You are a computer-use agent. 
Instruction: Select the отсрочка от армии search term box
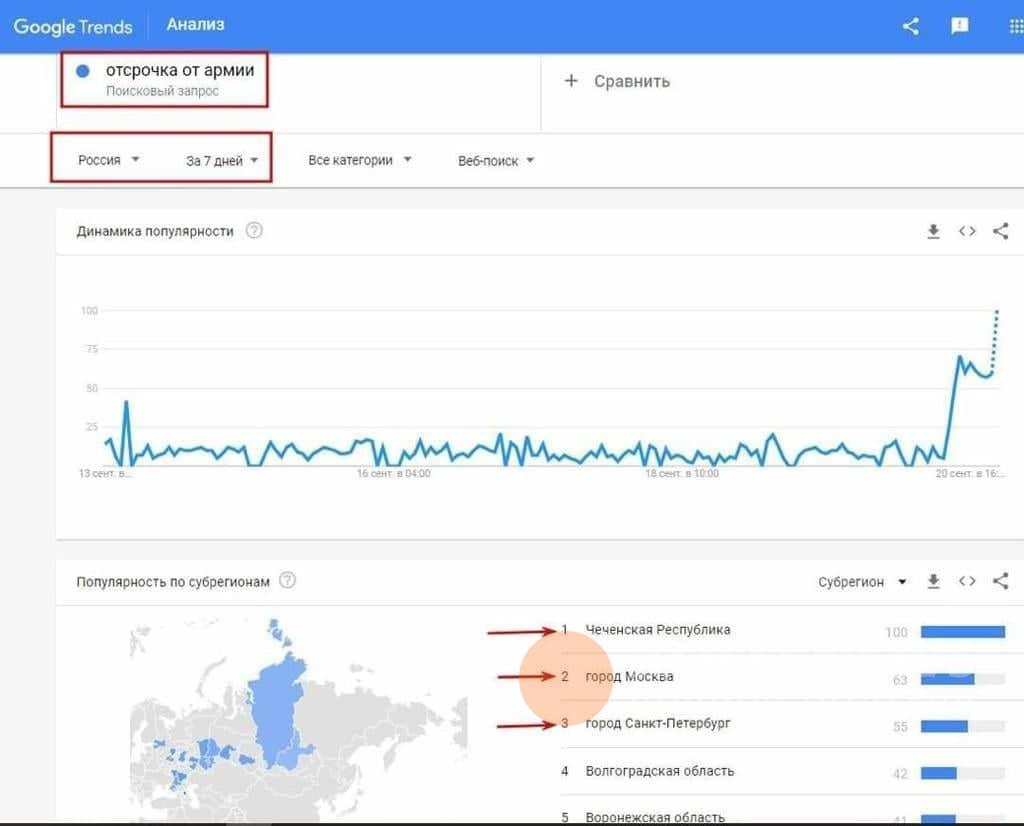pyautogui.click(x=165, y=80)
